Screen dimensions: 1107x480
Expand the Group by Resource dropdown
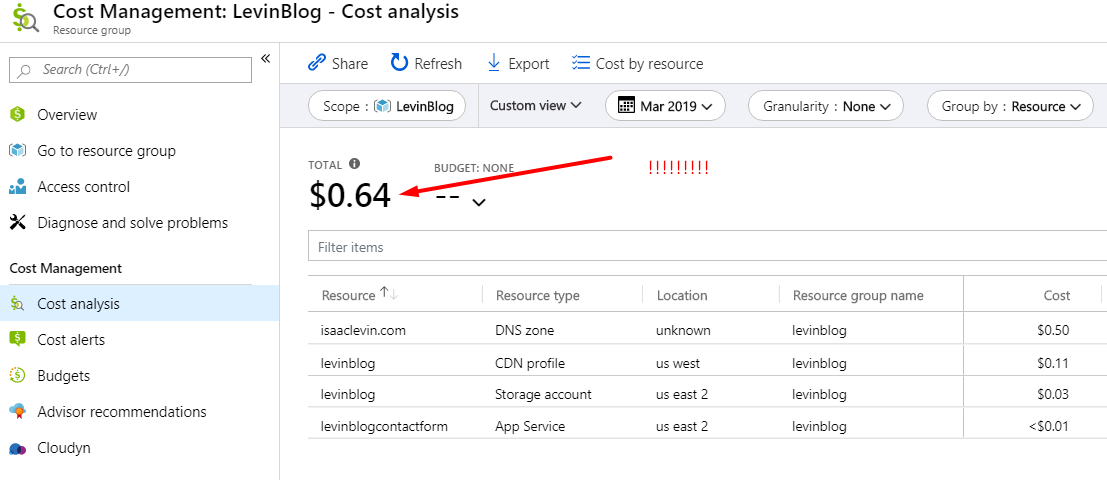click(x=1010, y=106)
